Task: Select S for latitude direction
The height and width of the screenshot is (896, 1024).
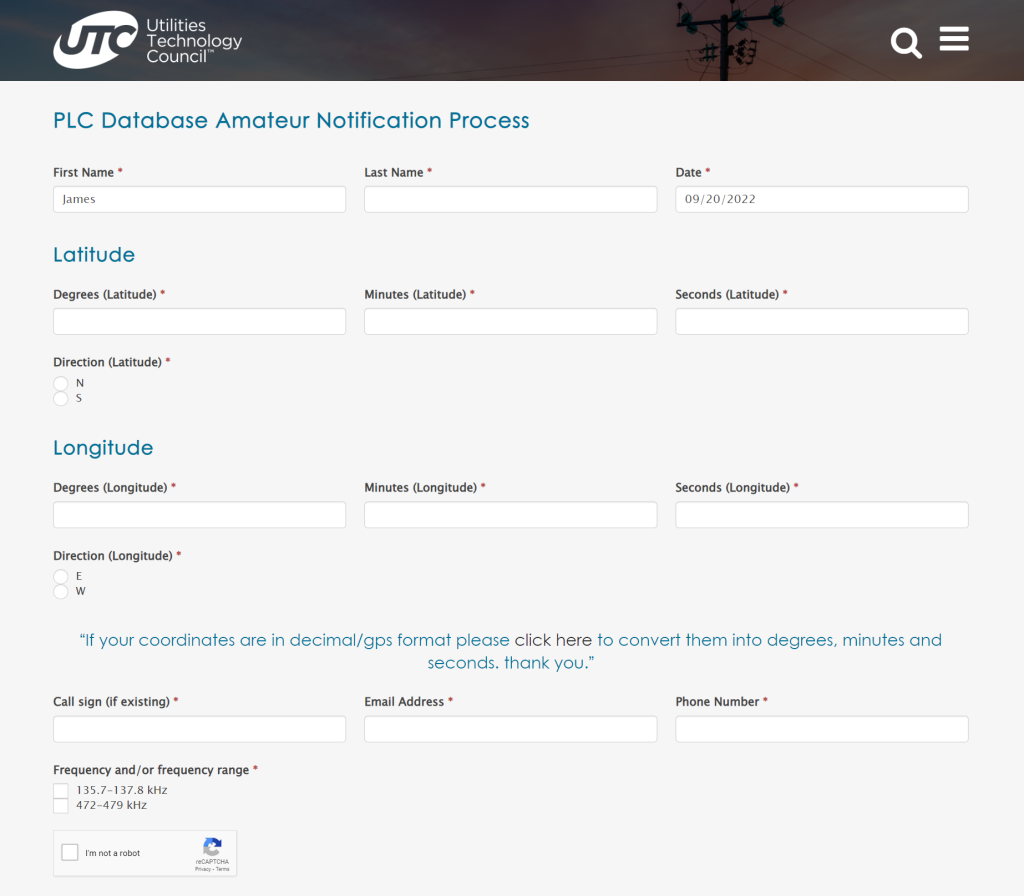Action: point(61,398)
